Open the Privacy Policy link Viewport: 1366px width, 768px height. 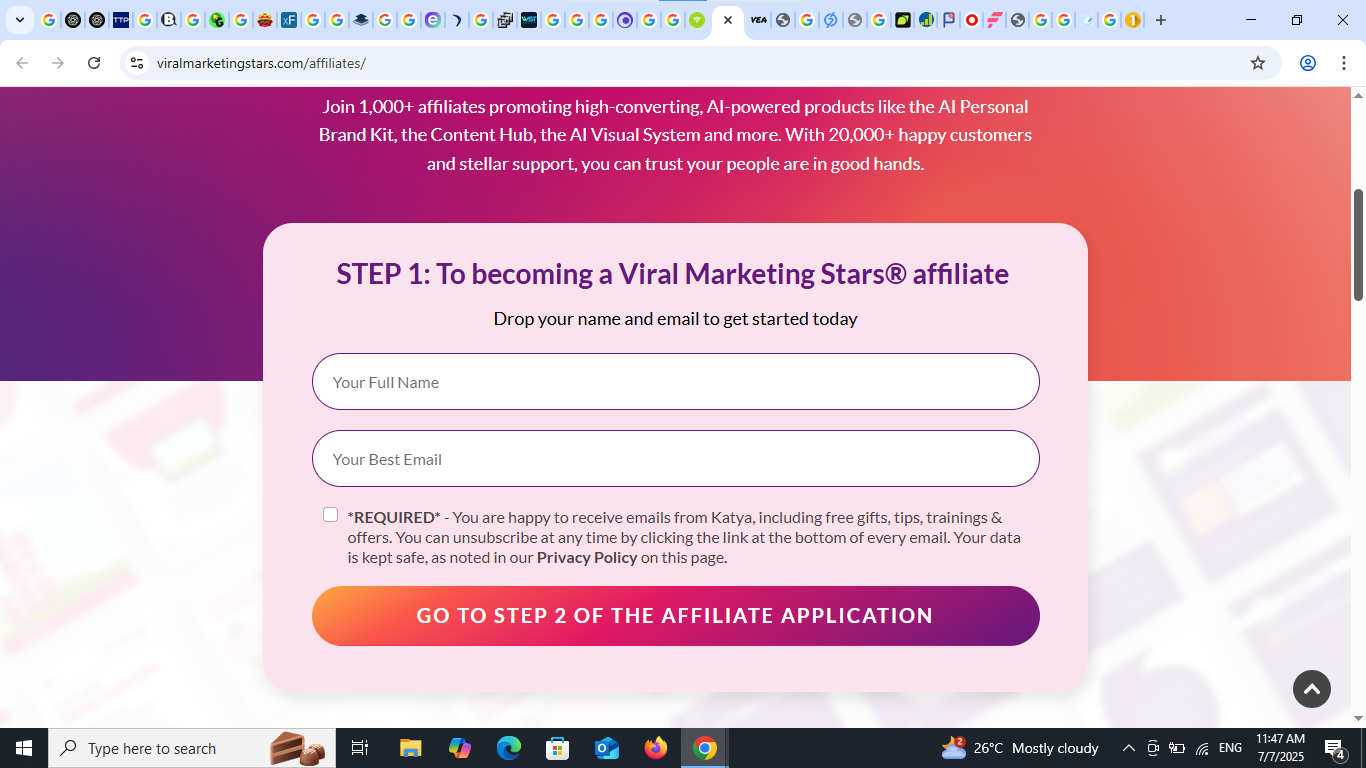coord(587,557)
